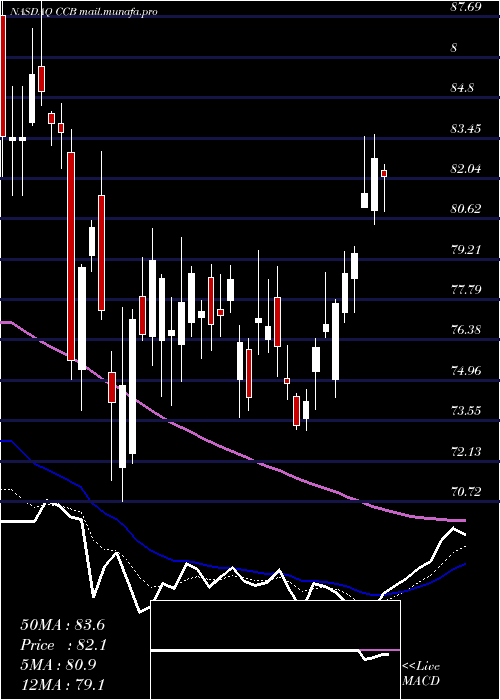Click the Price : 82.1 readout

pyautogui.click(x=62, y=645)
